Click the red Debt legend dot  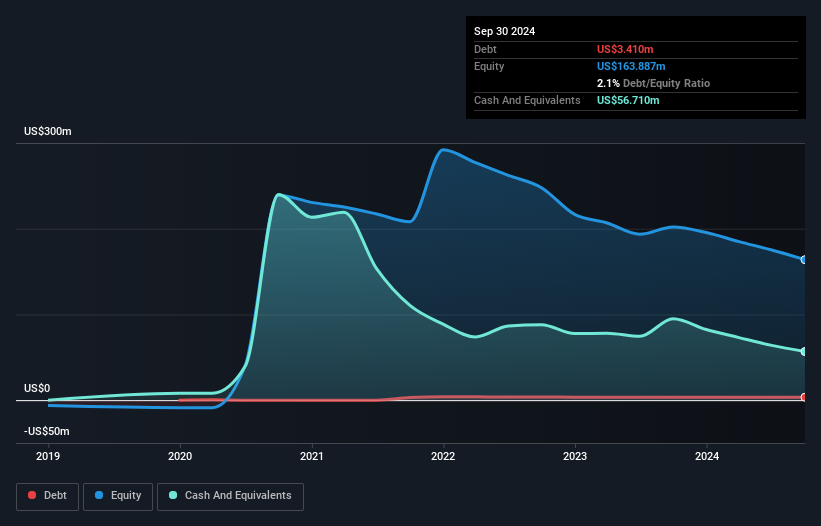click(x=32, y=495)
